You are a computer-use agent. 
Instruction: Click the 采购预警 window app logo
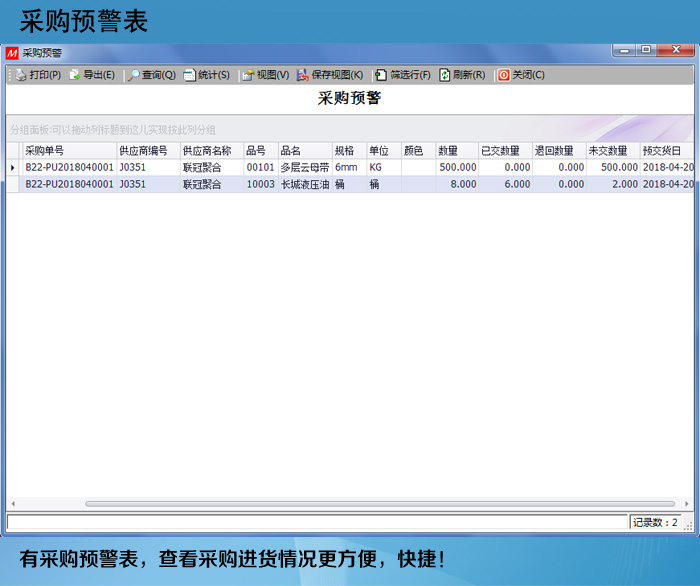12,54
